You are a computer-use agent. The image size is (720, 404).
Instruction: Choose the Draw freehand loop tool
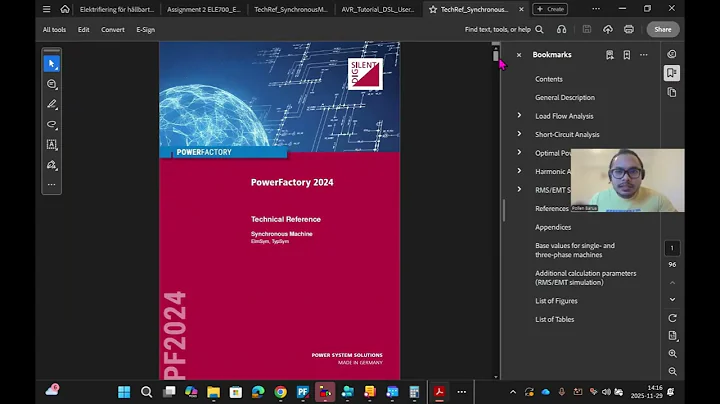click(x=51, y=124)
